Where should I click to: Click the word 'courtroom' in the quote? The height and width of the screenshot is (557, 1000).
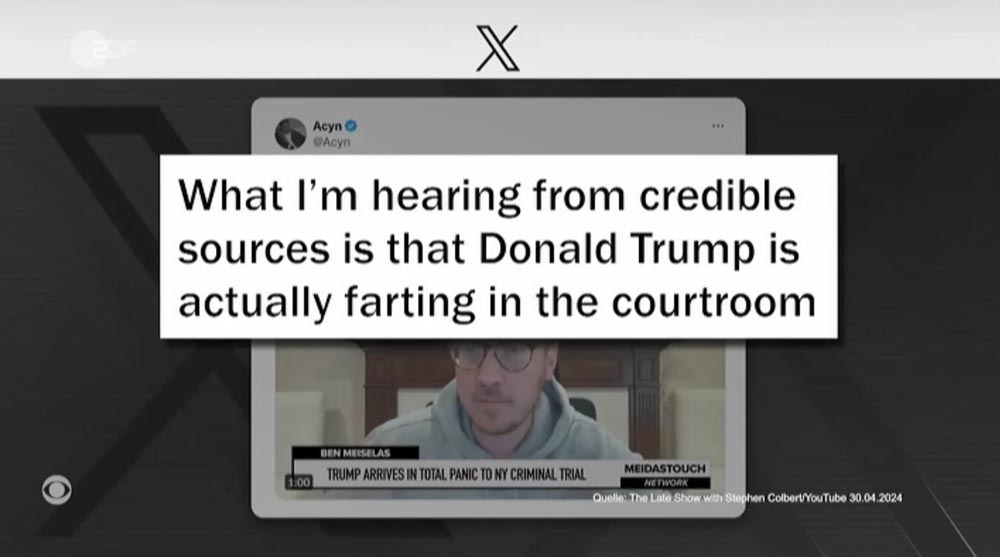[714, 302]
